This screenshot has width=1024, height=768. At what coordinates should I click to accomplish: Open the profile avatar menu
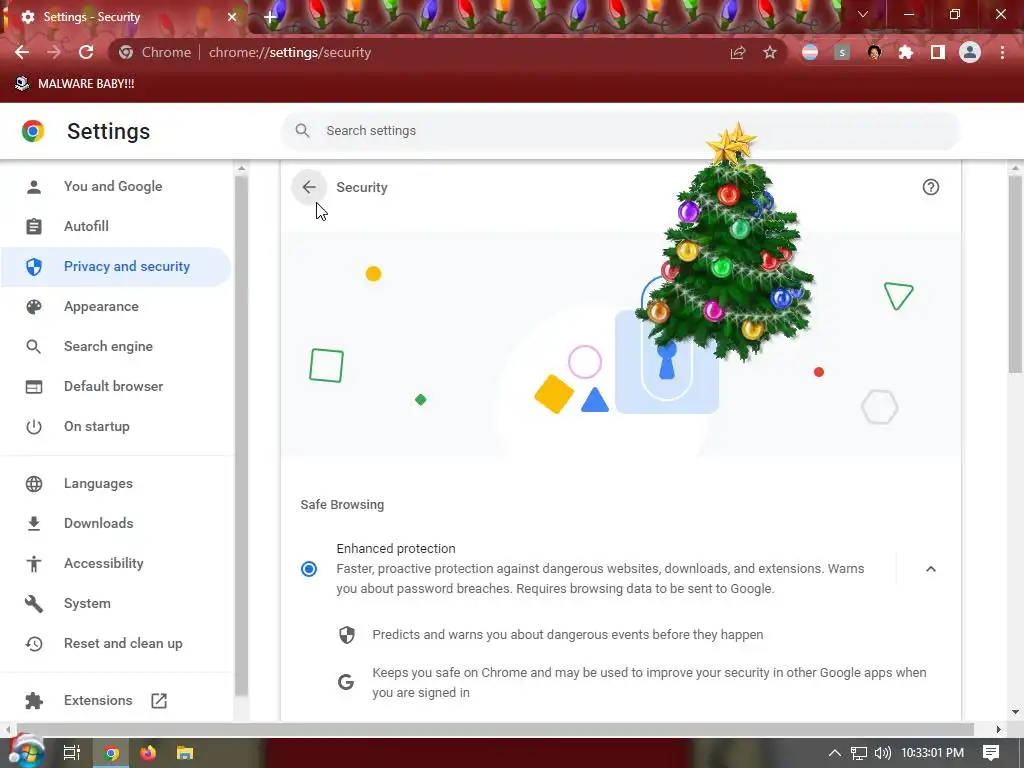point(970,52)
